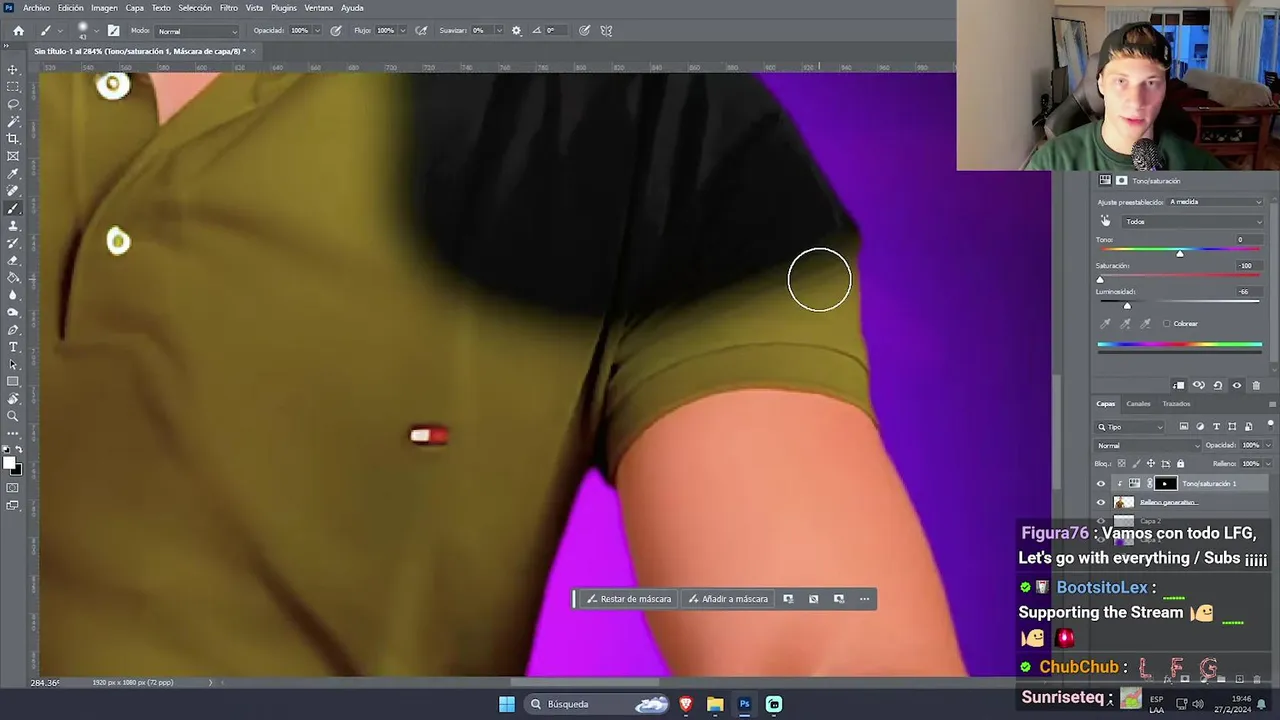Open the layer blend mode Normal dropdown
This screenshot has height=720, width=1280.
1145,445
